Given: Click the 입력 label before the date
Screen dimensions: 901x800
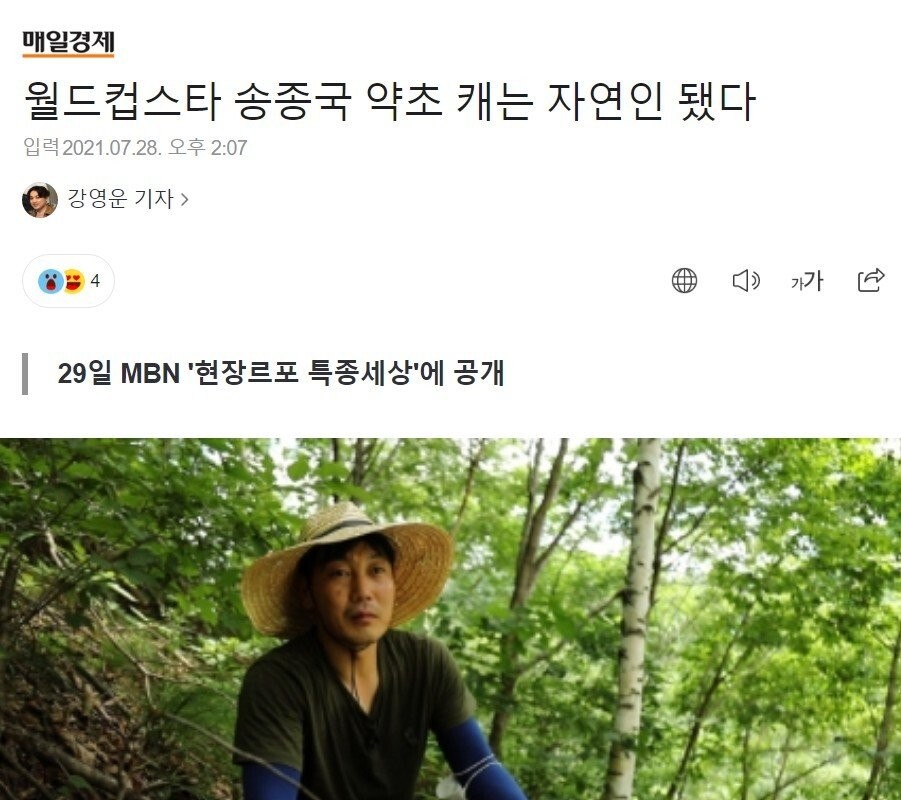Looking at the screenshot, I should pyautogui.click(x=41, y=147).
